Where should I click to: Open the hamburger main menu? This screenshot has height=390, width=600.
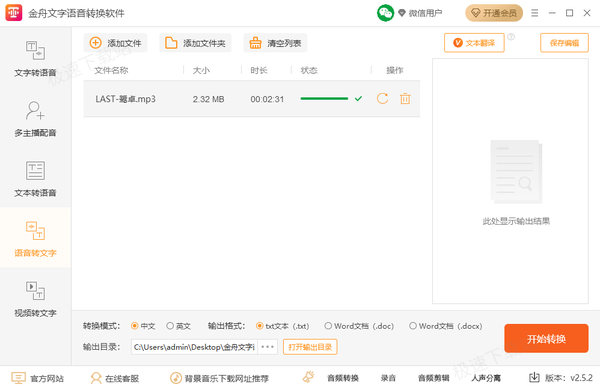coord(535,13)
